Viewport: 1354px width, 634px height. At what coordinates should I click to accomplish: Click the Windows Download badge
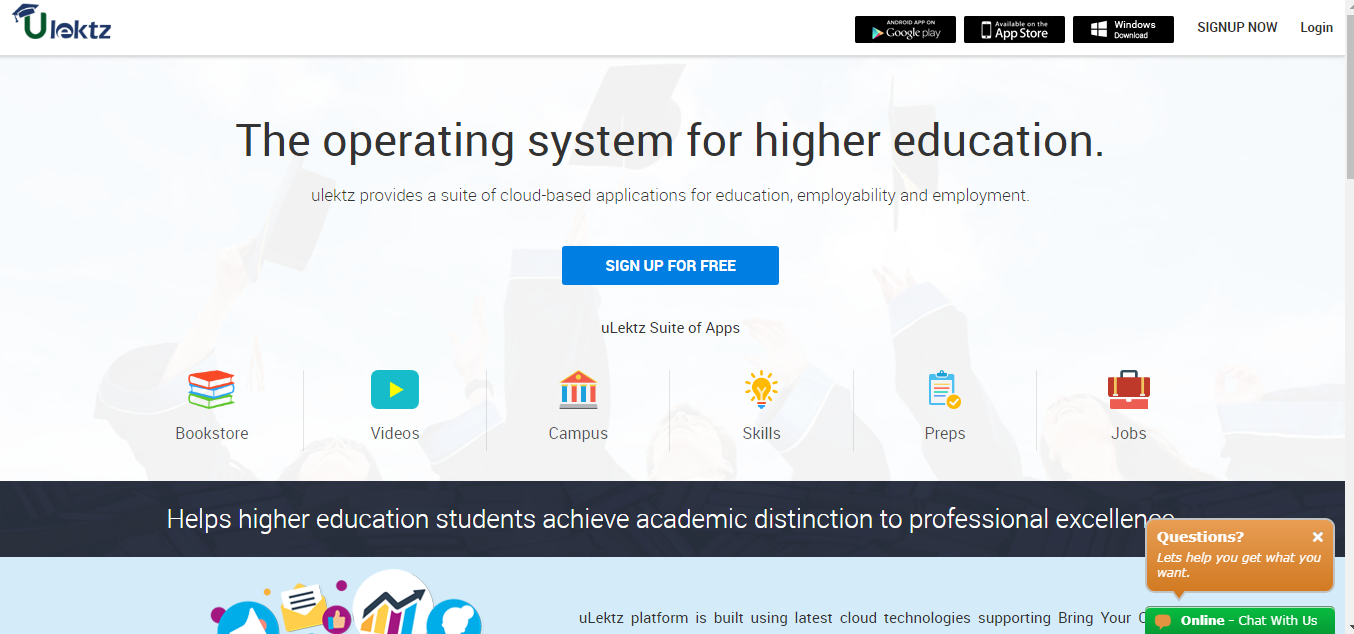[x=1123, y=29]
